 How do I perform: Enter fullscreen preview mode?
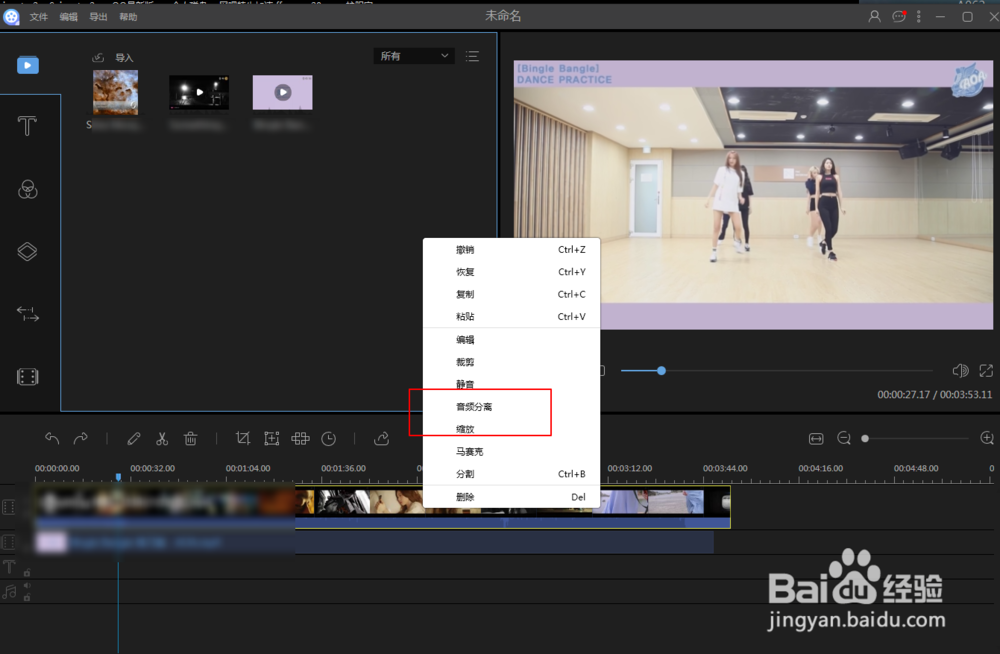tap(986, 371)
